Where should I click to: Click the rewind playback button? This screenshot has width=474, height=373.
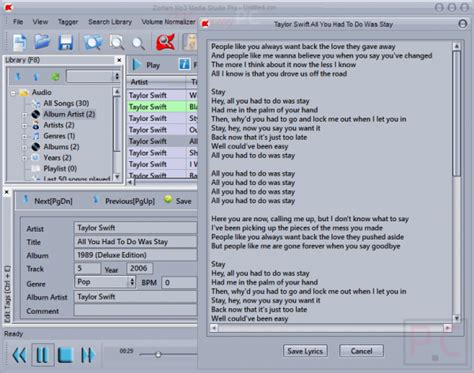19,355
